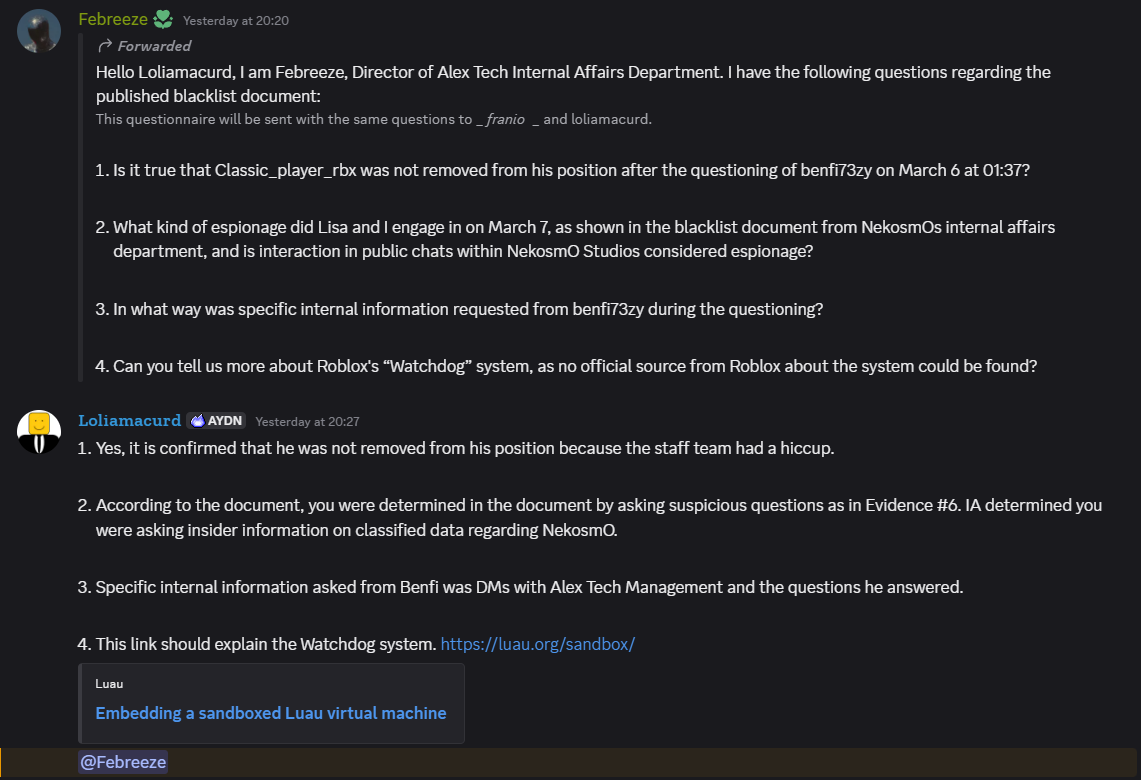Open Febreeze's profile avatar
The height and width of the screenshot is (780, 1141).
pos(39,31)
